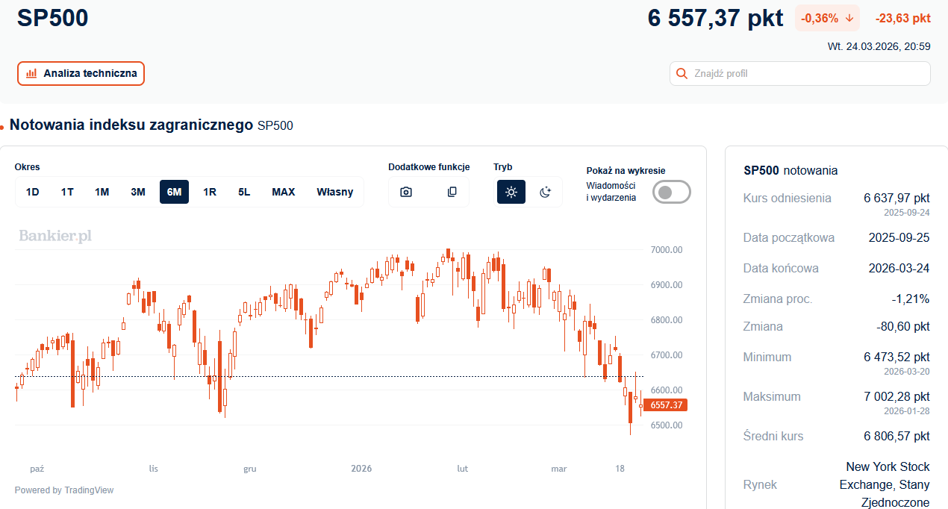Click the Bankier.pl watermark logo
This screenshot has width=948, height=509.
pyautogui.click(x=55, y=236)
